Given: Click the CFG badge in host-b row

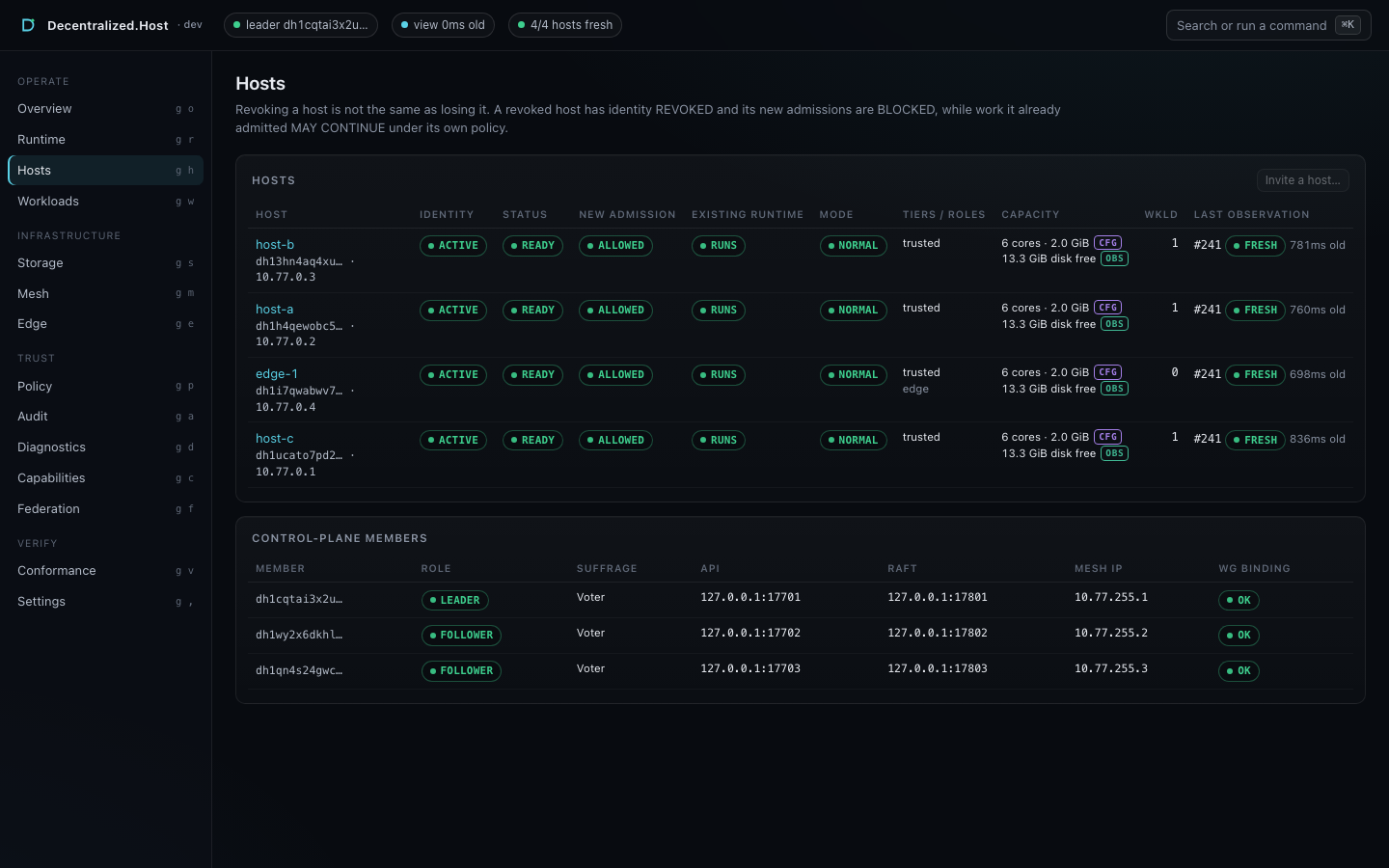Looking at the screenshot, I should (x=1107, y=243).
